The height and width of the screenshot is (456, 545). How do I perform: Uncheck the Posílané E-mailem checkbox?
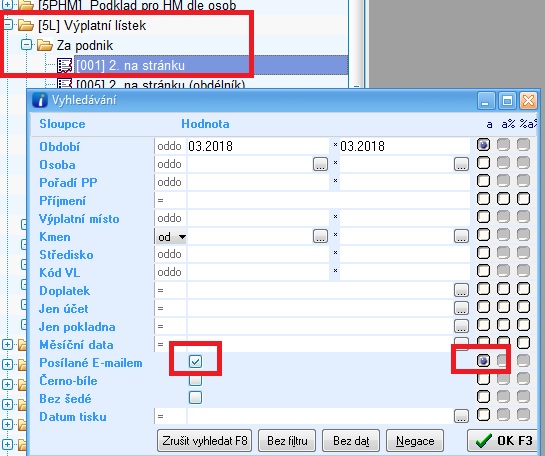tap(195, 361)
